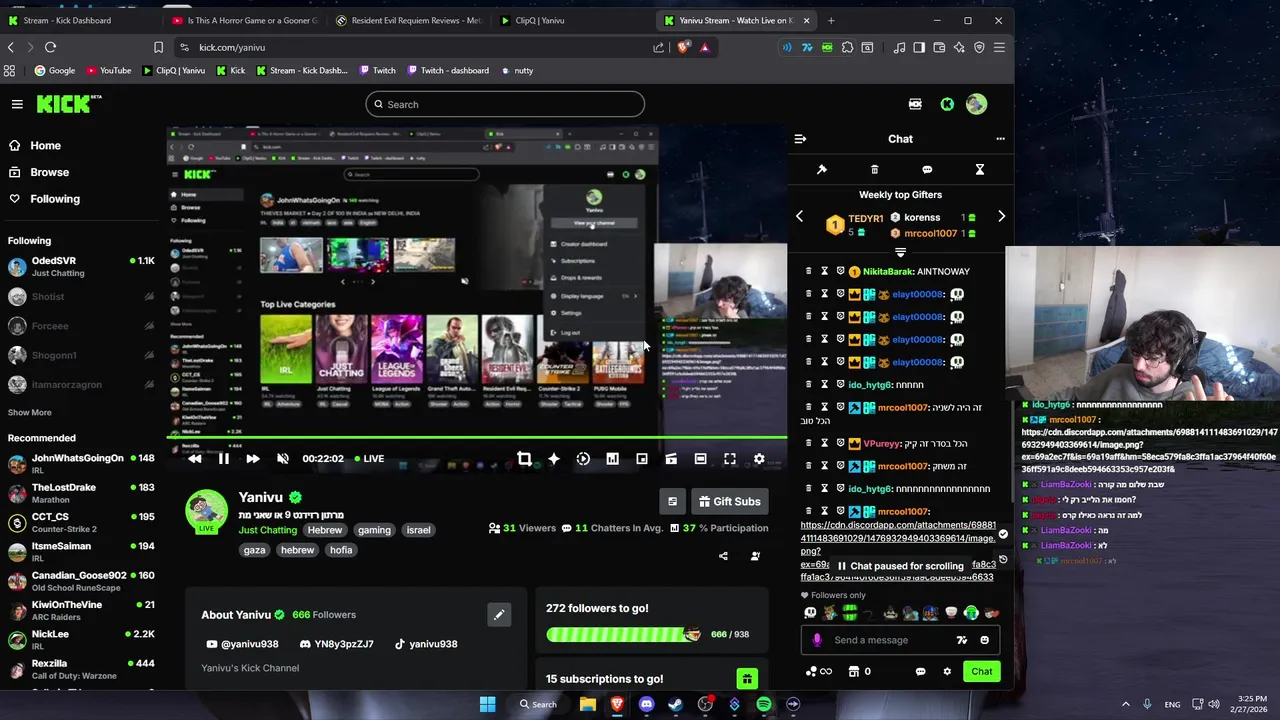Screen dimensions: 1280x720
Task: Click the share icon below viewer stats
Action: click(723, 556)
